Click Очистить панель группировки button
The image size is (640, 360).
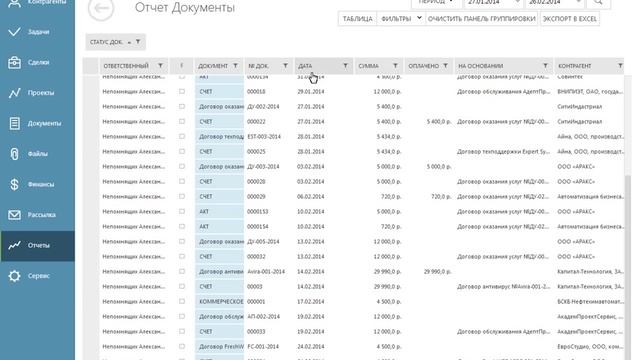point(482,19)
